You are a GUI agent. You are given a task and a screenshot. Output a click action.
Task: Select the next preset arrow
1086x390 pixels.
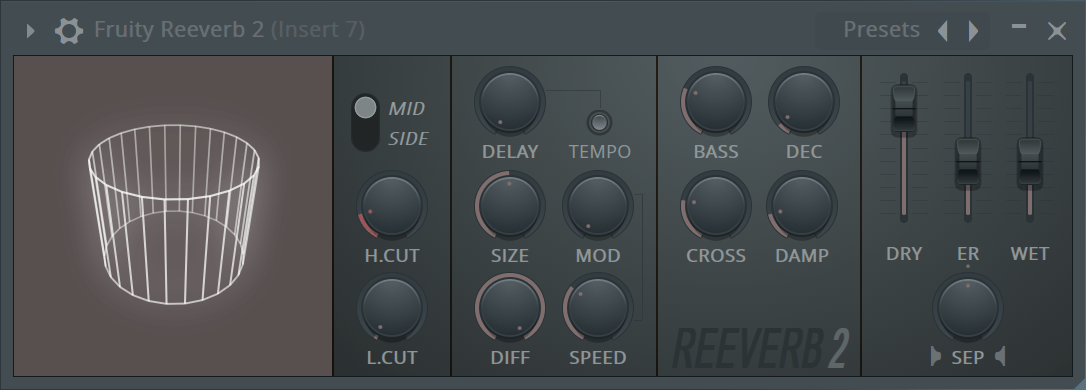(x=973, y=30)
